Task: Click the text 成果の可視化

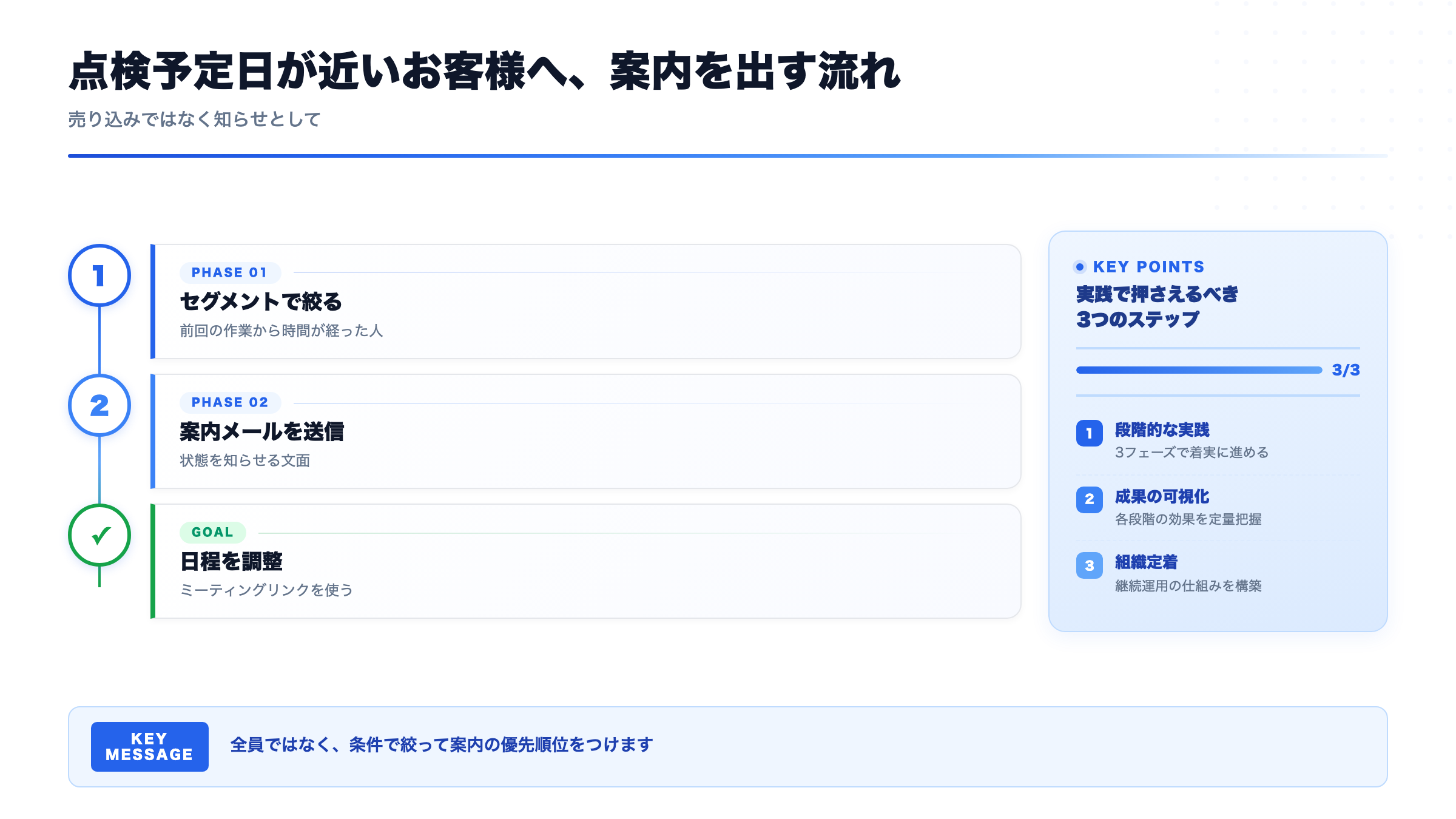Action: 1162,496
